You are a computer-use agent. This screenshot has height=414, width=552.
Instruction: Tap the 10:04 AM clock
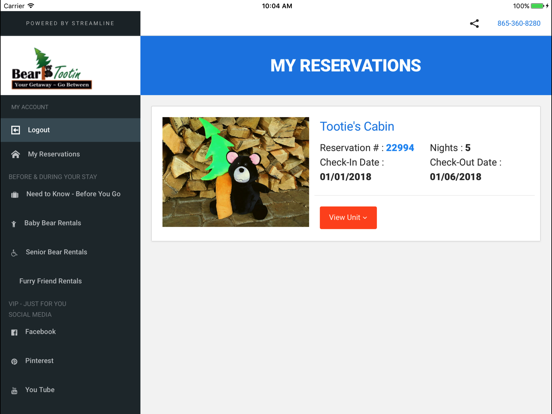pos(277,6)
